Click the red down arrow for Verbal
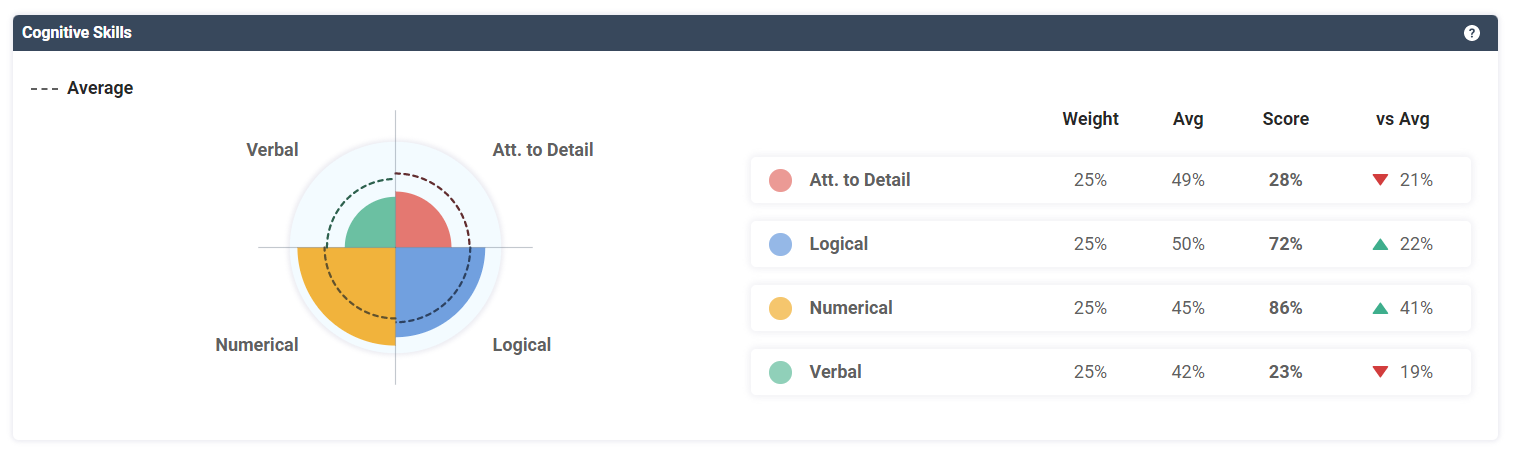1513x453 pixels. coord(1380,372)
